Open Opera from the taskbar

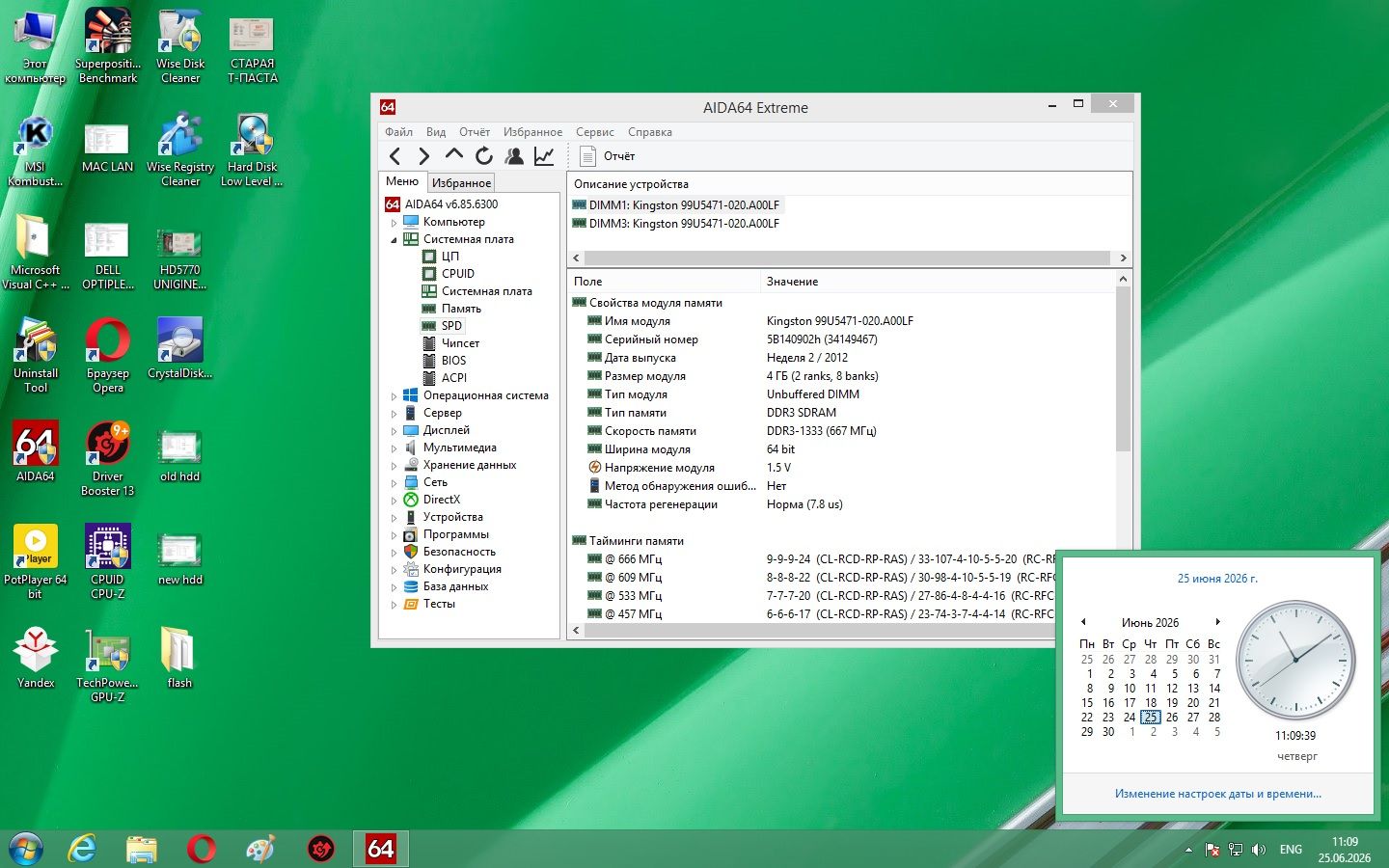point(202,849)
